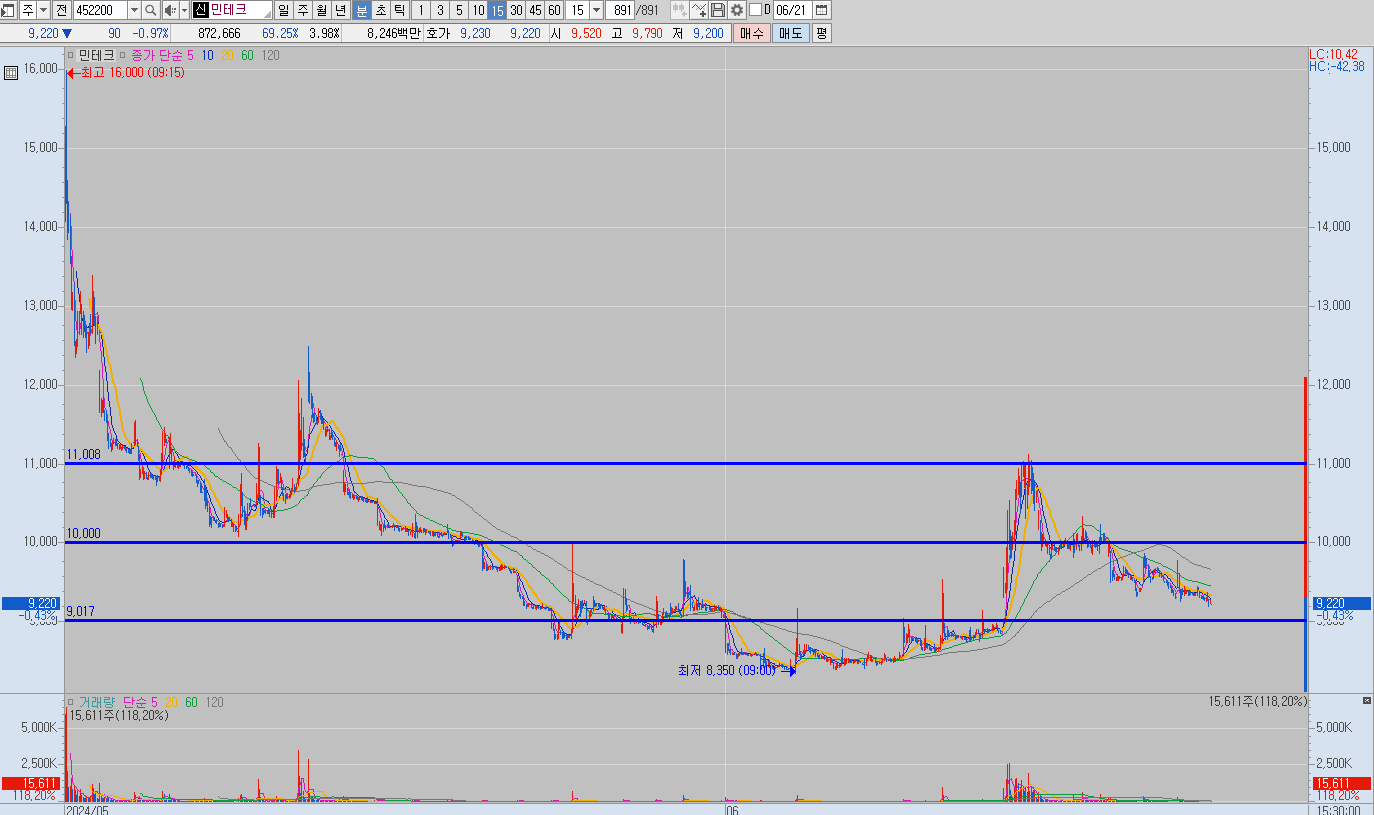Click the 신 badge before 민테크 name
The width and height of the screenshot is (1374, 815).
(200, 10)
